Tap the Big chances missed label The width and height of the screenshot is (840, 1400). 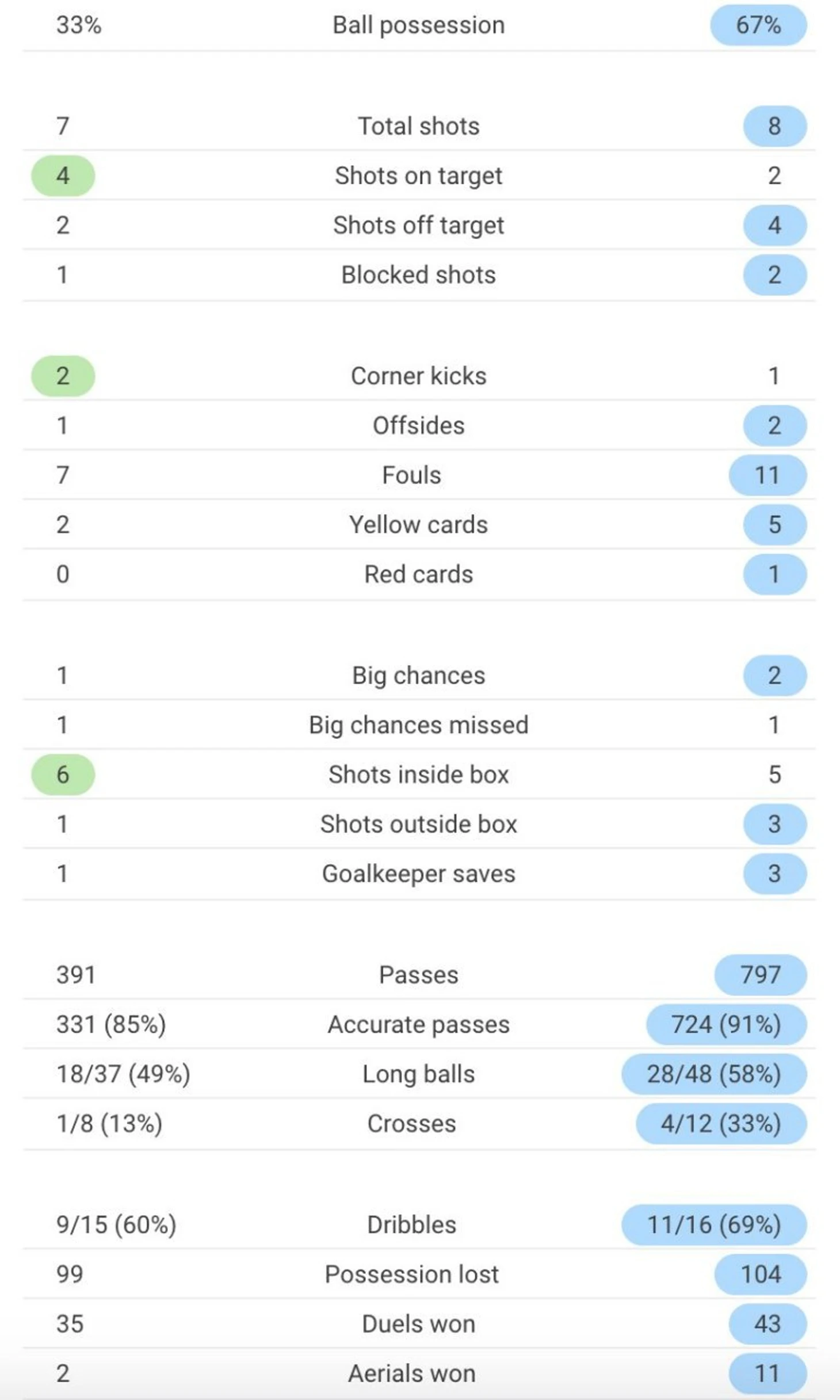[419, 725]
